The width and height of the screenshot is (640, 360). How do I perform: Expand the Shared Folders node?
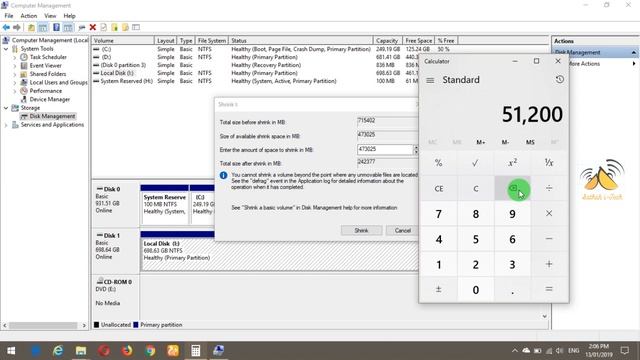click(x=15, y=74)
